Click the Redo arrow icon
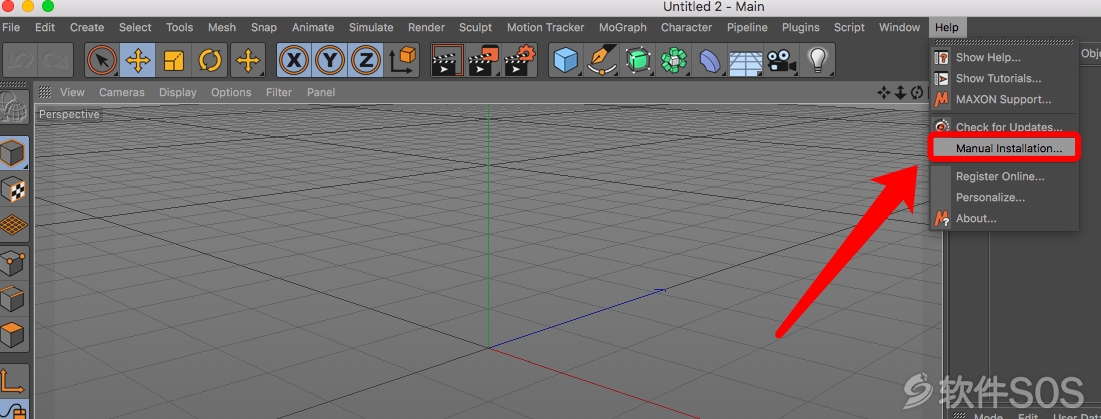This screenshot has width=1101, height=419. click(x=55, y=60)
